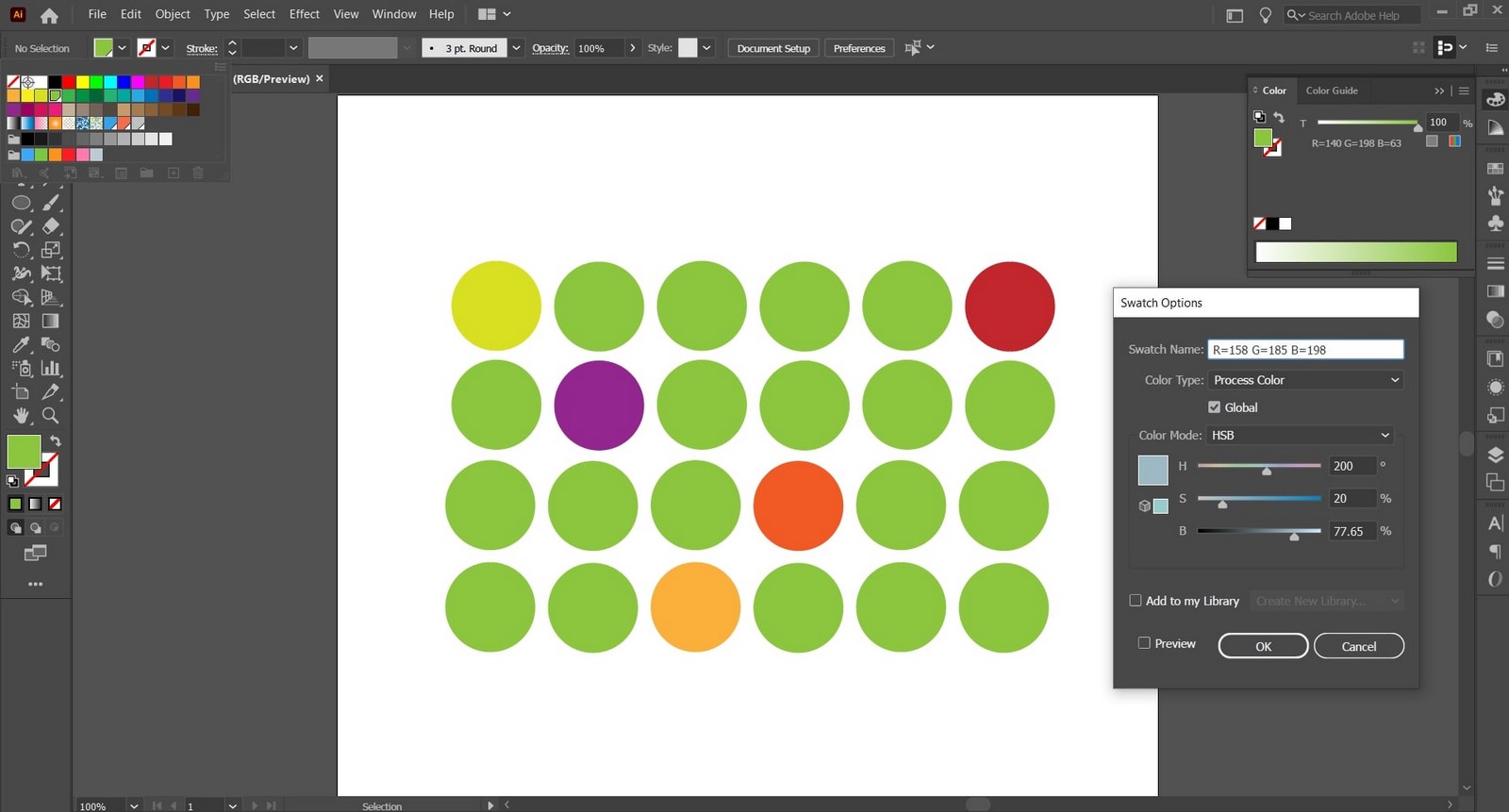
Task: Enable the Preview checkbox
Action: (1144, 643)
